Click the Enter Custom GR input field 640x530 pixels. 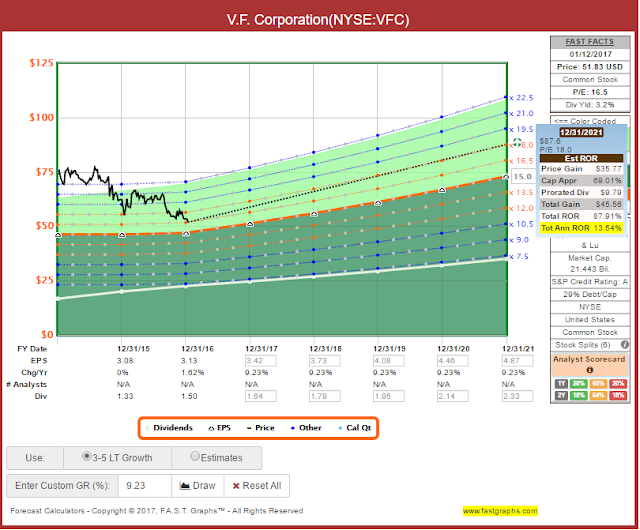(144, 486)
